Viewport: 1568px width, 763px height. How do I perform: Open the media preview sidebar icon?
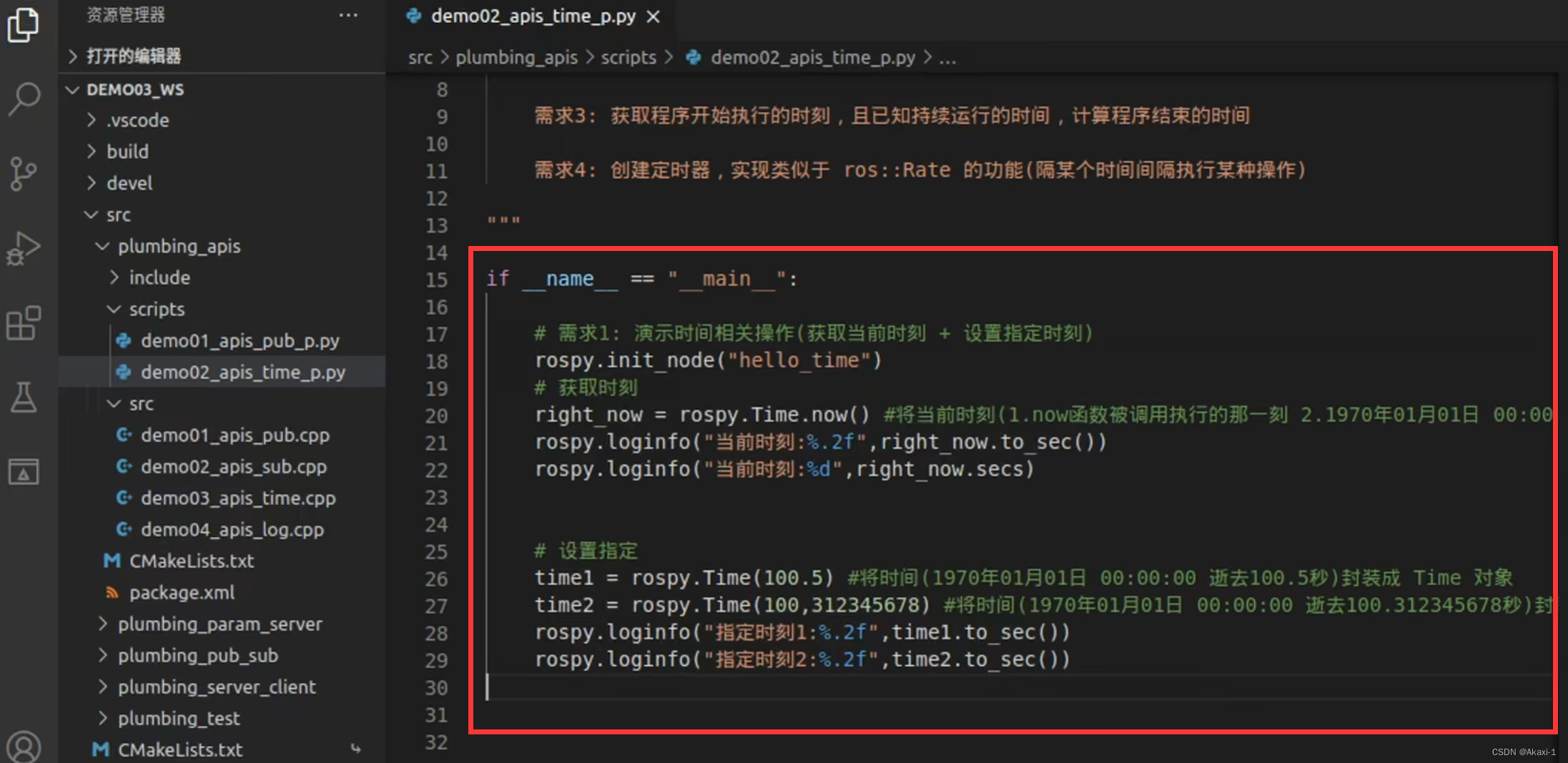(25, 472)
